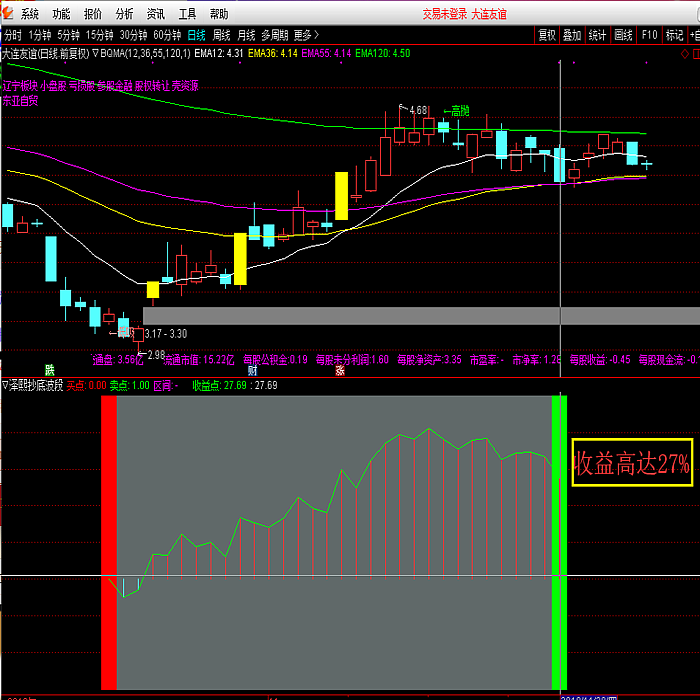Expand the 泽熙抄底波段 indicator dropdown
700x700 pixels.
point(5,385)
